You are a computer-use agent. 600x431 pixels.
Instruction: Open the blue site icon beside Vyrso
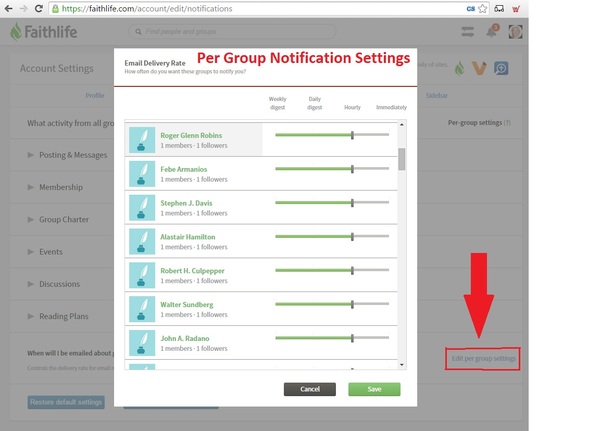click(x=501, y=69)
